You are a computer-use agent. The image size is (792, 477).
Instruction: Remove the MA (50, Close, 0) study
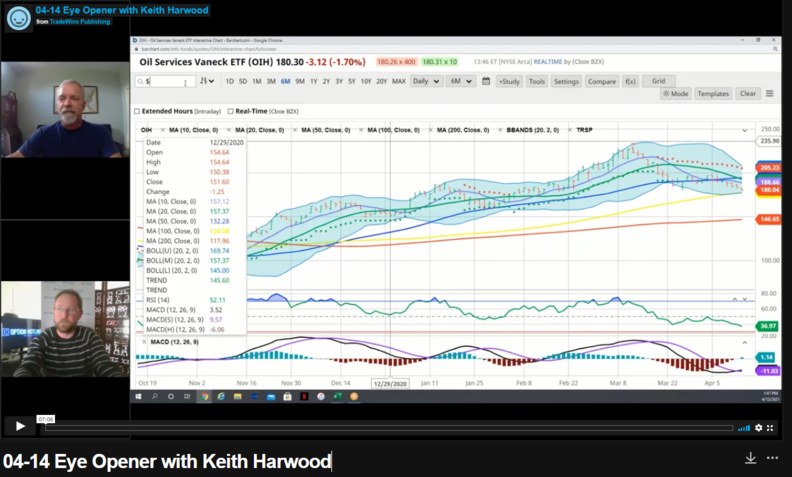point(295,130)
